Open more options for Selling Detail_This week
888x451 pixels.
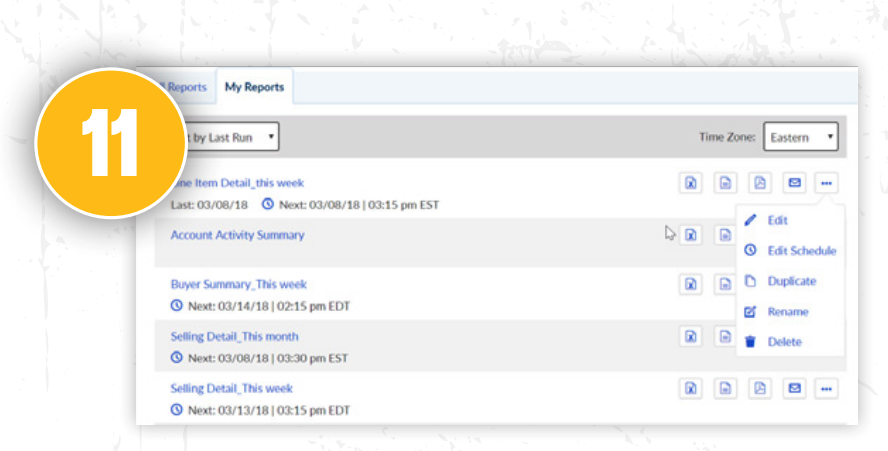click(826, 388)
